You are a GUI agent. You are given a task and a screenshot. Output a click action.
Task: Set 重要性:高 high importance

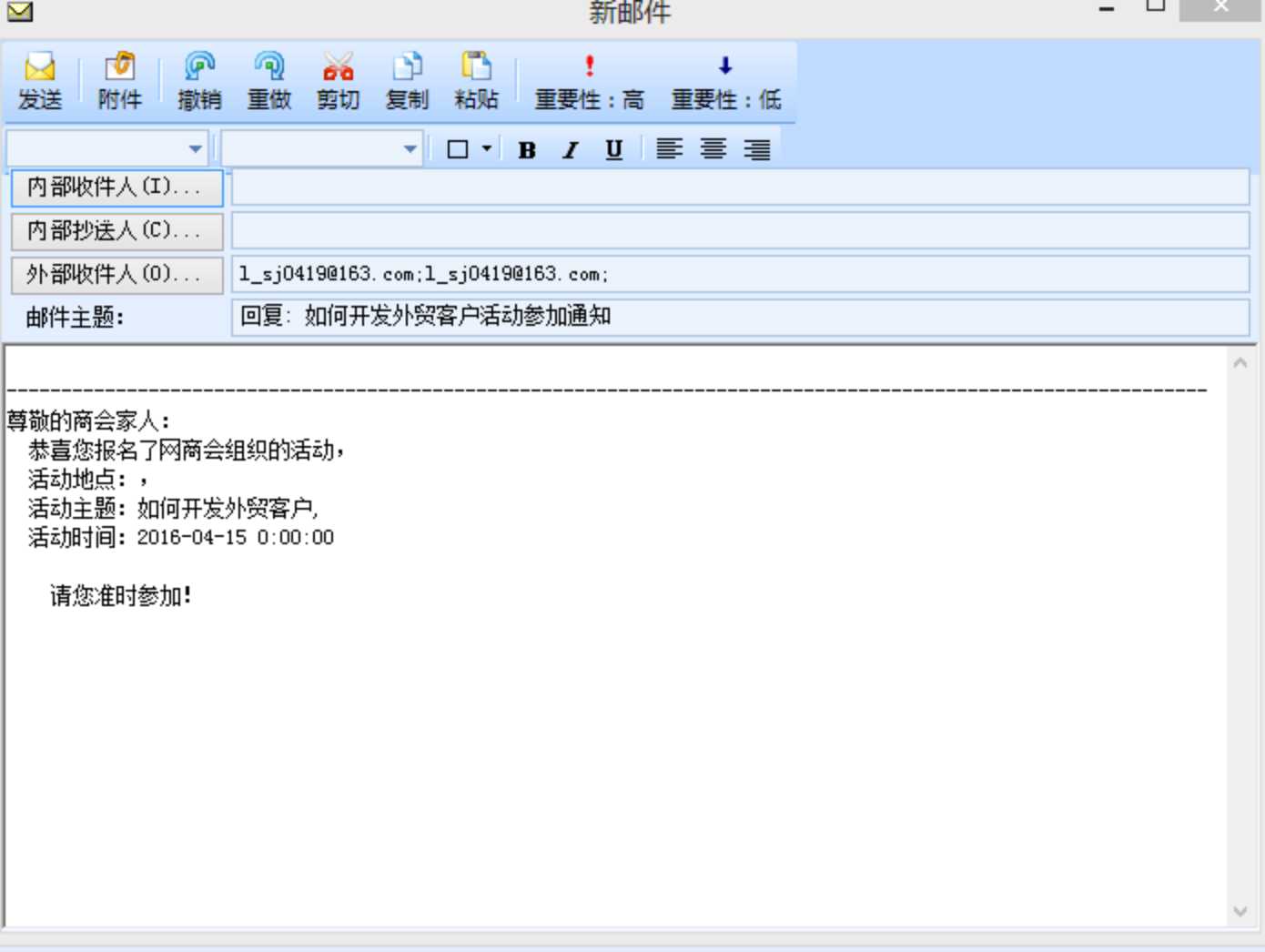(589, 81)
